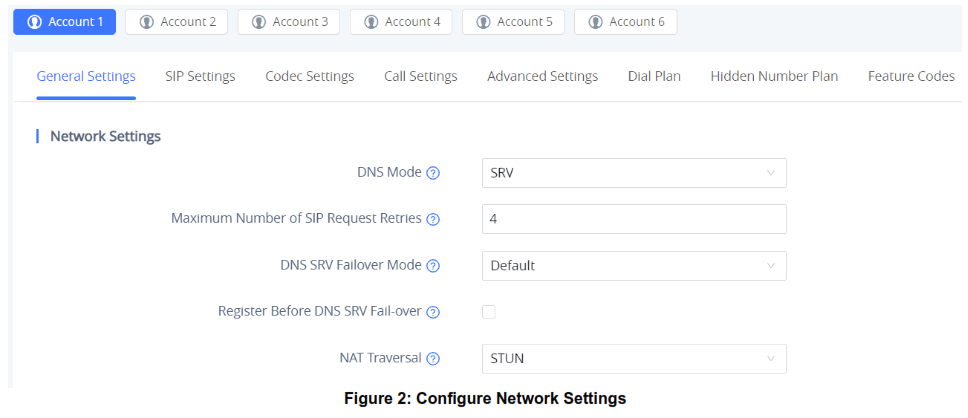Expand the NAT Traversal dropdown showing STUN

coord(634,359)
